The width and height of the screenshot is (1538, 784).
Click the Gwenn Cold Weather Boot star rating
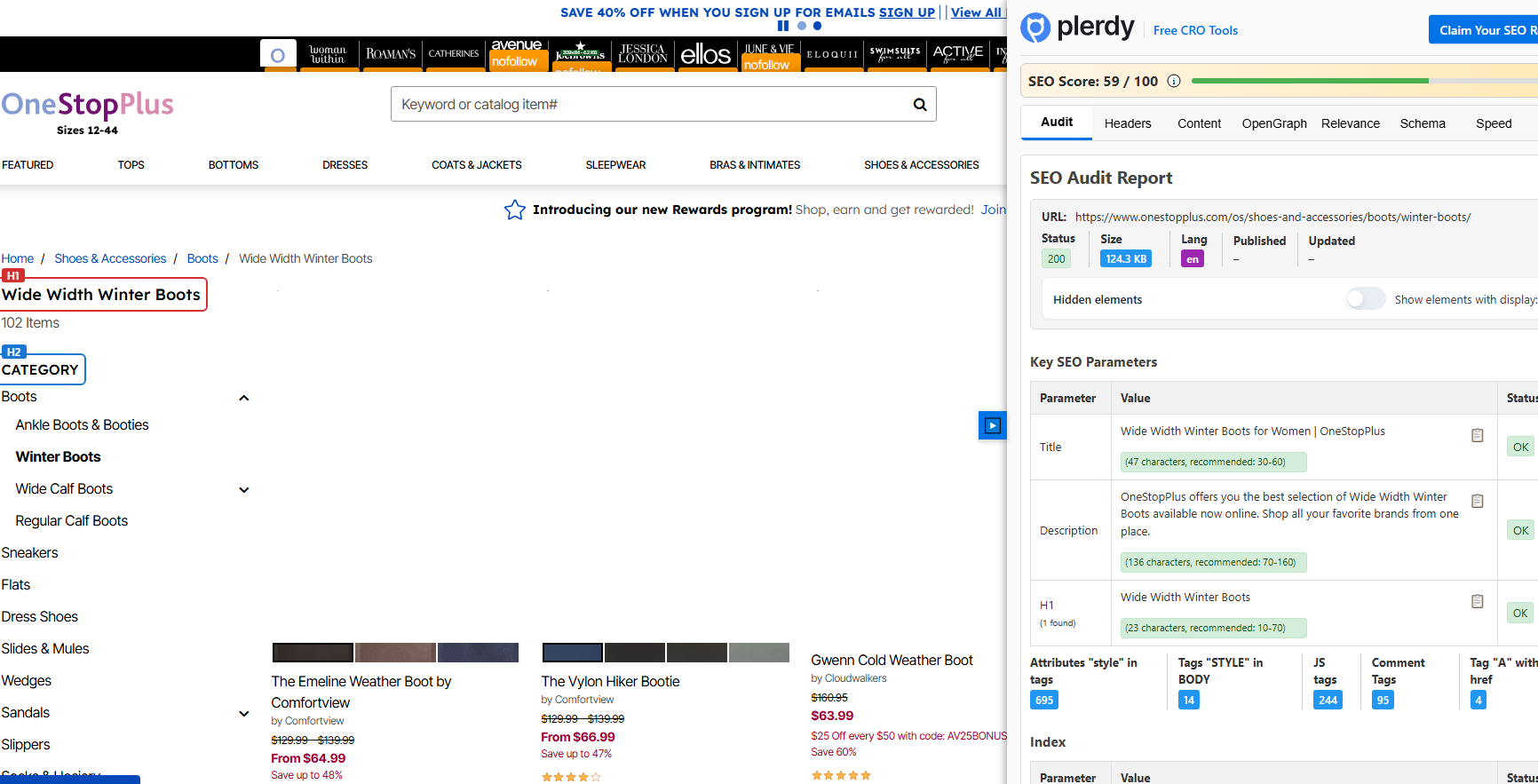[x=841, y=775]
